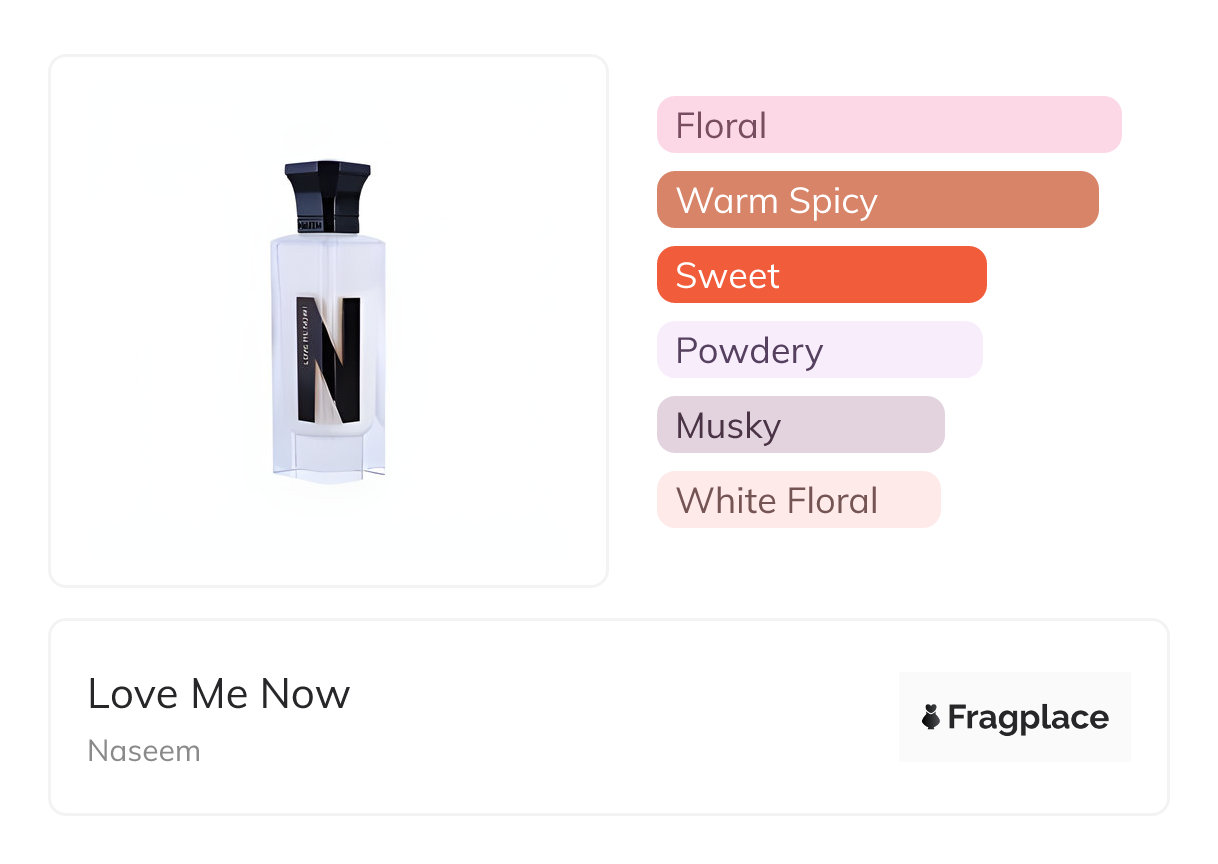Image resolution: width=1218 pixels, height=864 pixels.
Task: Select the Floral accord bar
Action: click(888, 125)
